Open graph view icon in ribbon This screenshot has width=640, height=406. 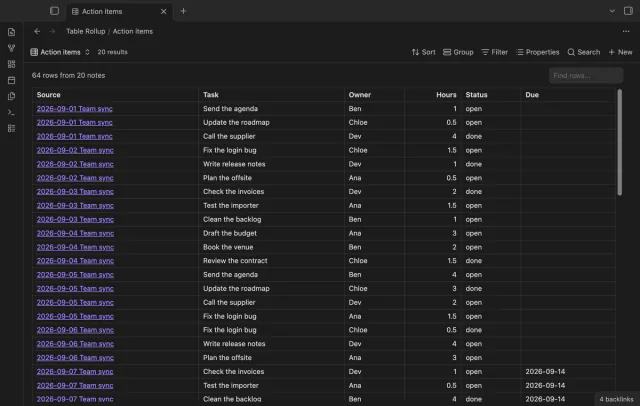11,48
